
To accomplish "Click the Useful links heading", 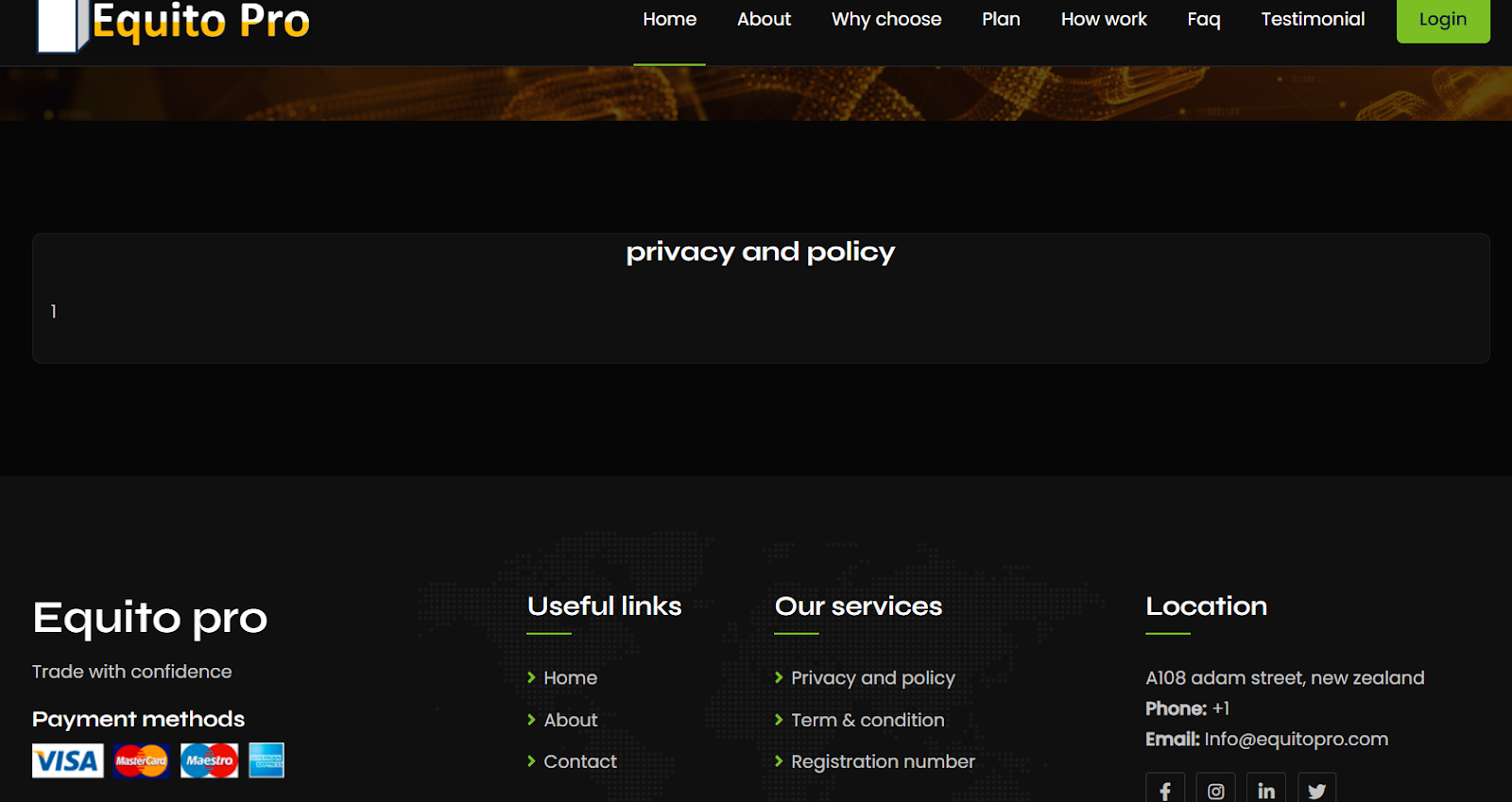I will (x=605, y=606).
